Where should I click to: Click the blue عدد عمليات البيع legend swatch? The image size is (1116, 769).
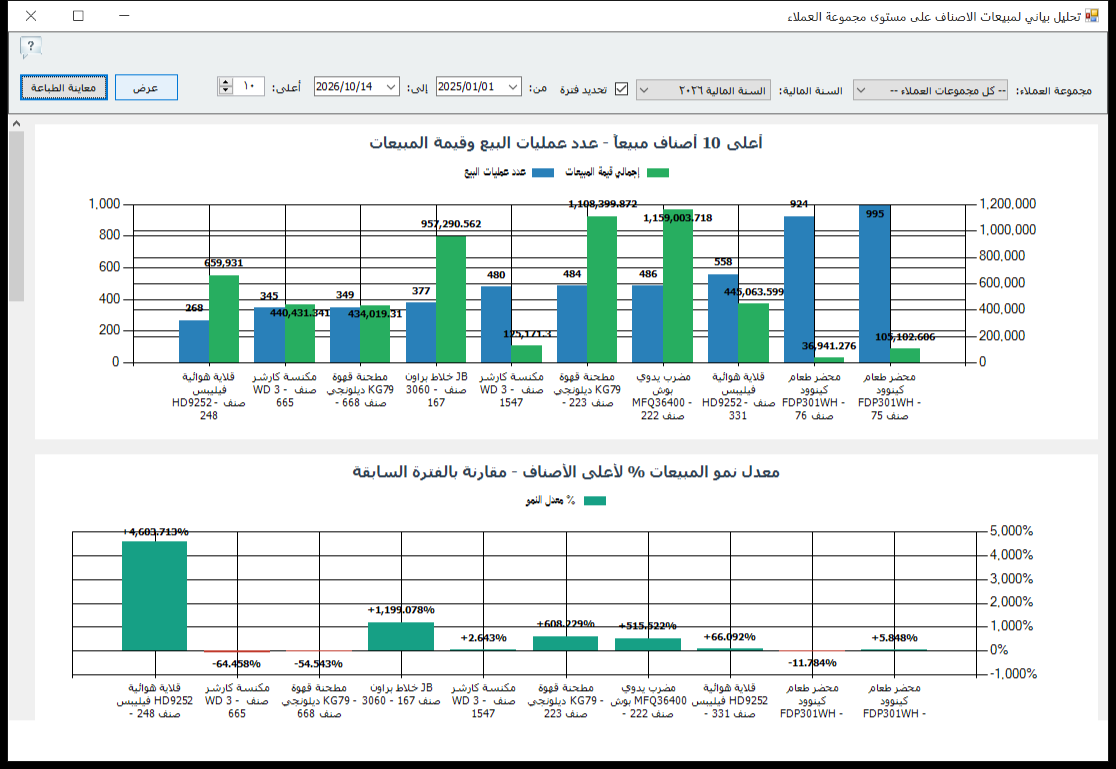click(543, 172)
